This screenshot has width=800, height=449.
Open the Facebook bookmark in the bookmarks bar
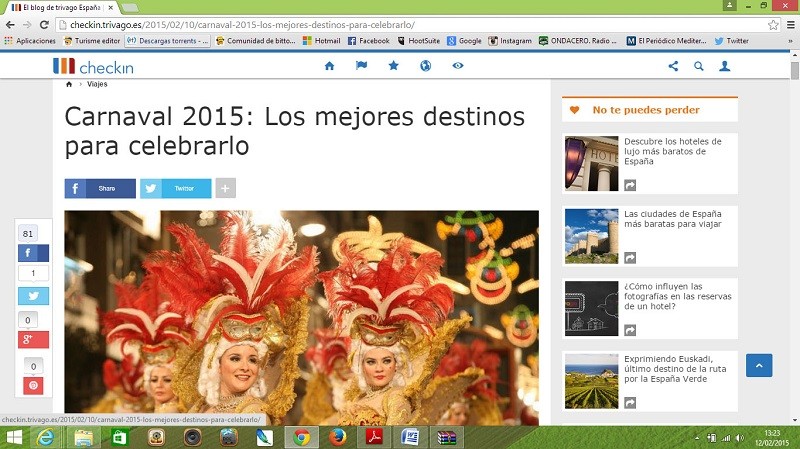[368, 41]
